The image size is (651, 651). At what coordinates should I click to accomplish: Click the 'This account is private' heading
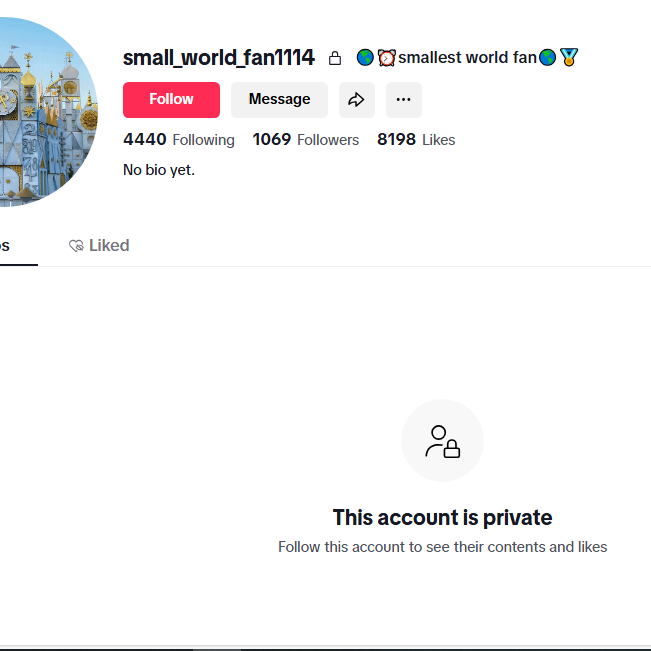[x=442, y=517]
